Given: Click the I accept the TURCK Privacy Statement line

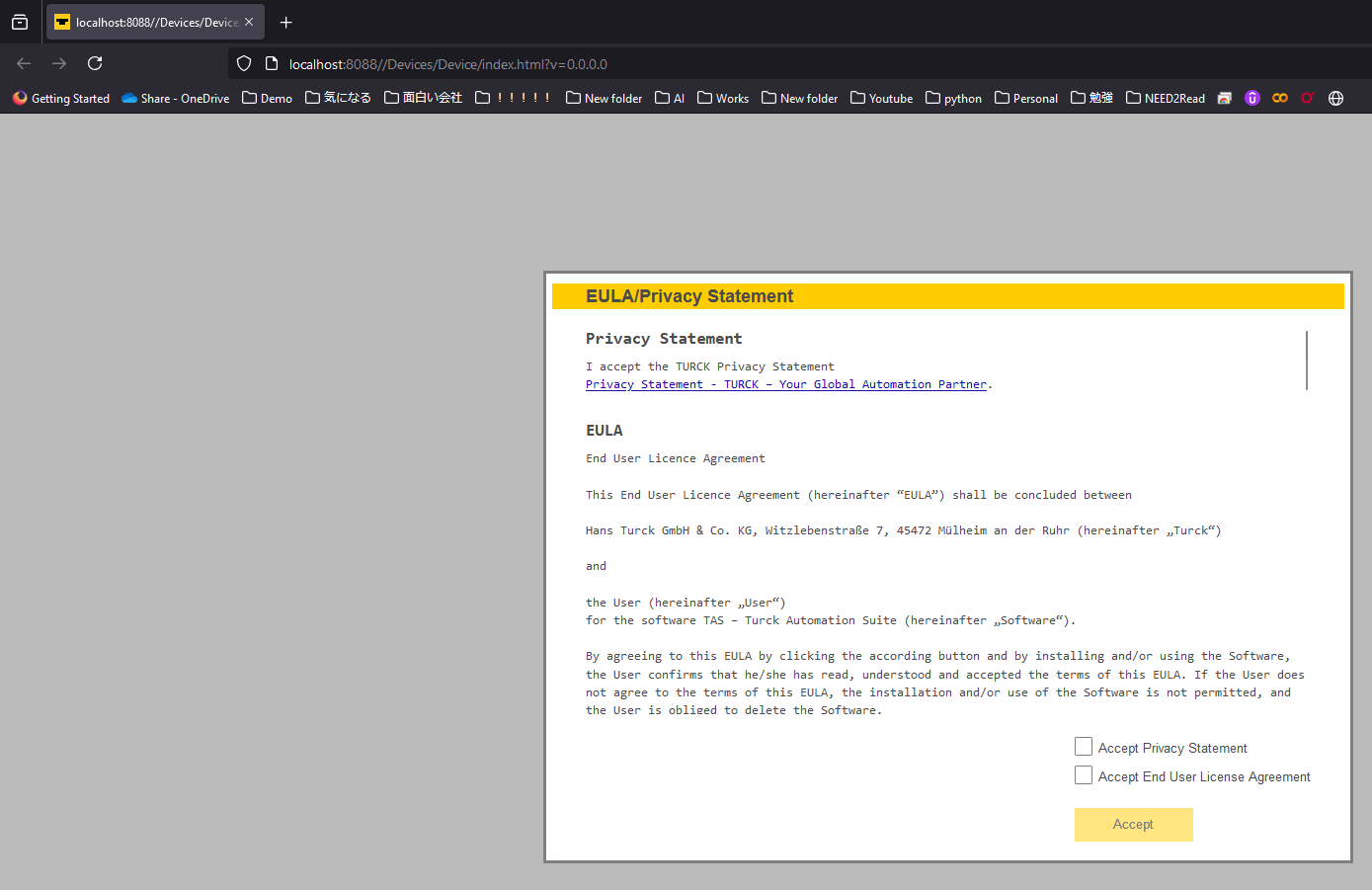Looking at the screenshot, I should tap(710, 366).
